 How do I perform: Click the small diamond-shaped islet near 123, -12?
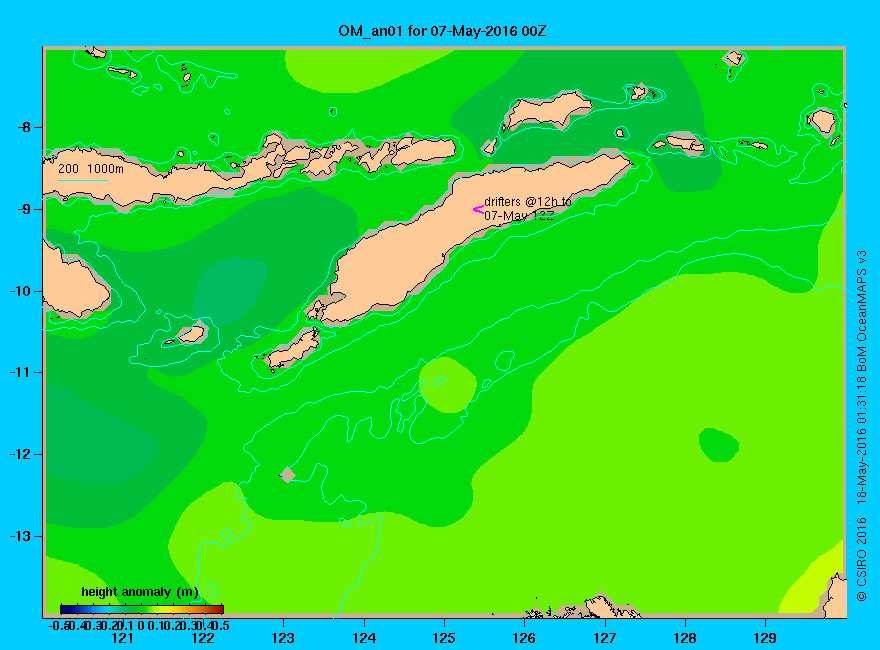(x=288, y=474)
